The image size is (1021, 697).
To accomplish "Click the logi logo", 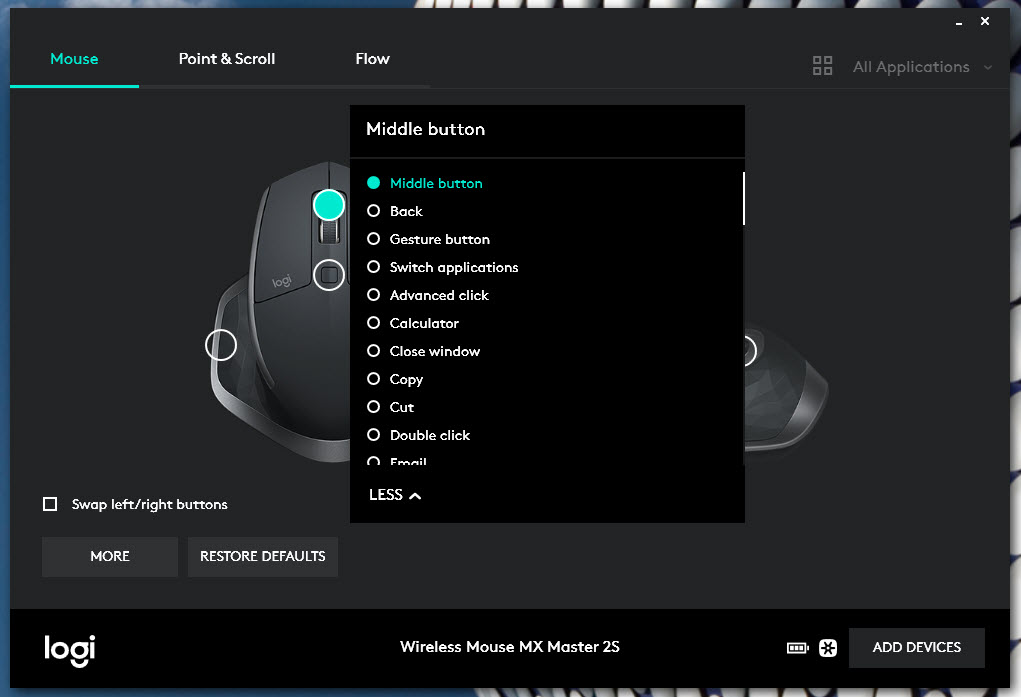I will coord(70,650).
